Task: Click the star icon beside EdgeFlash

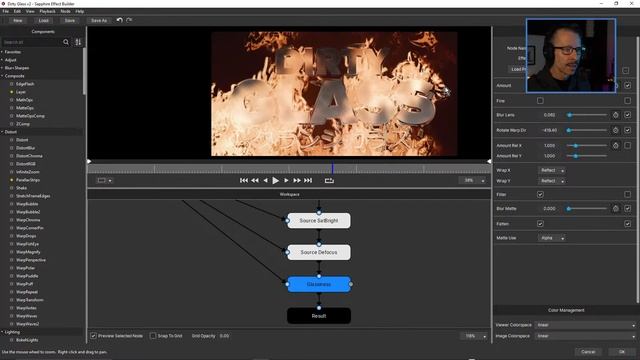Action: 11,84
